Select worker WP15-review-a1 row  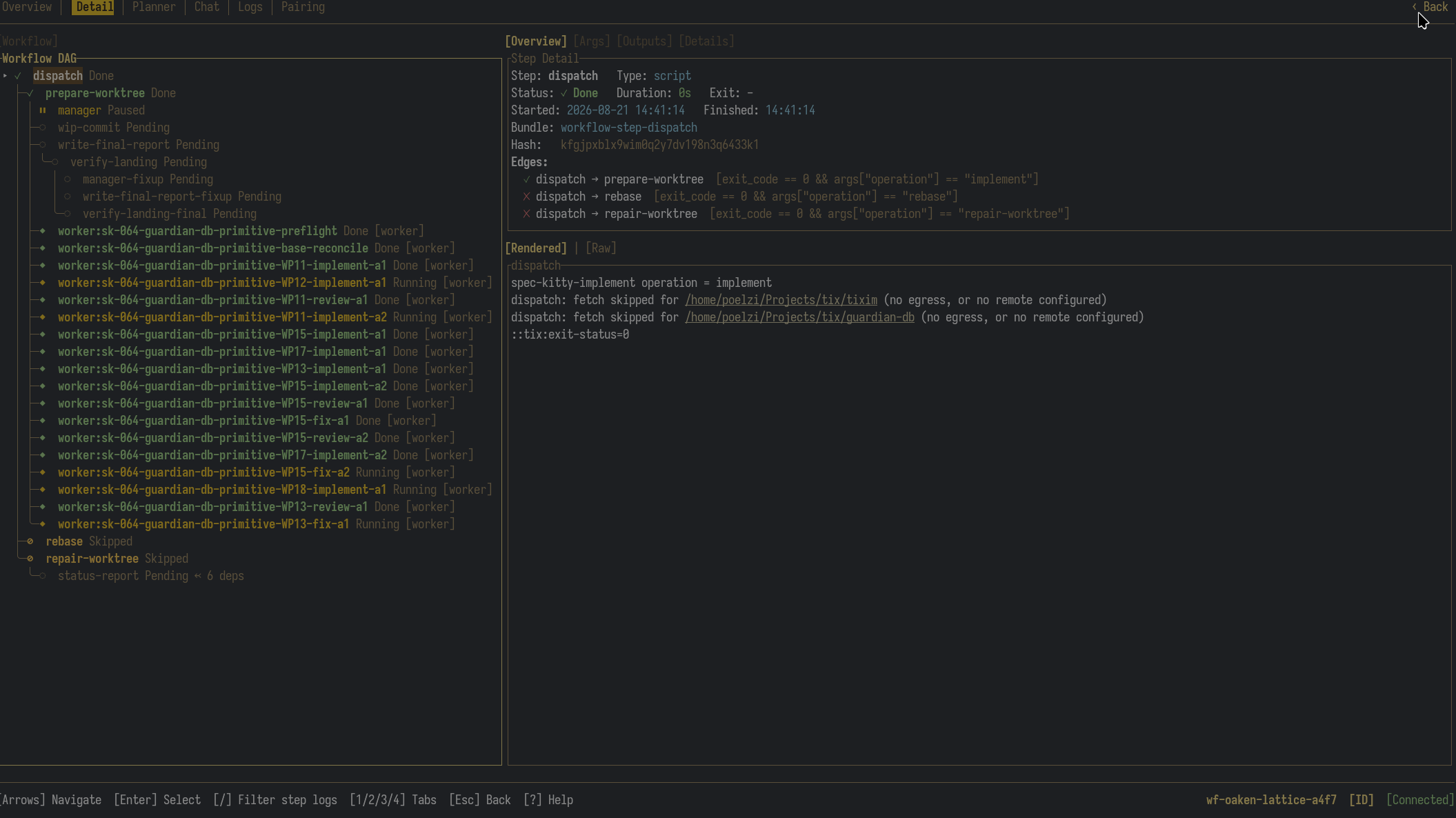(256, 403)
